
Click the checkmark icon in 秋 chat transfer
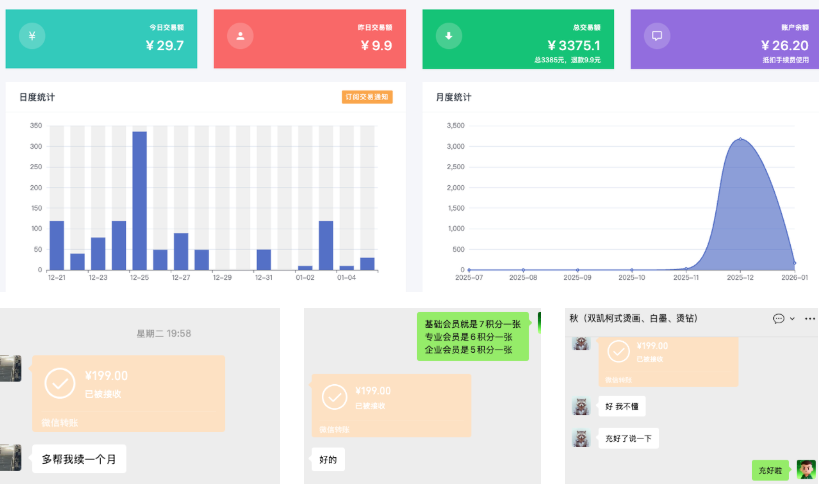coord(618,351)
